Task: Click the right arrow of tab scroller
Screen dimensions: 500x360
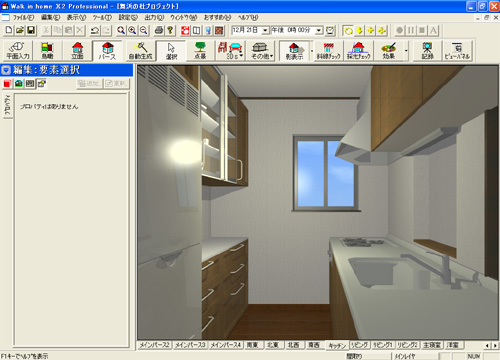Action: click(x=495, y=346)
